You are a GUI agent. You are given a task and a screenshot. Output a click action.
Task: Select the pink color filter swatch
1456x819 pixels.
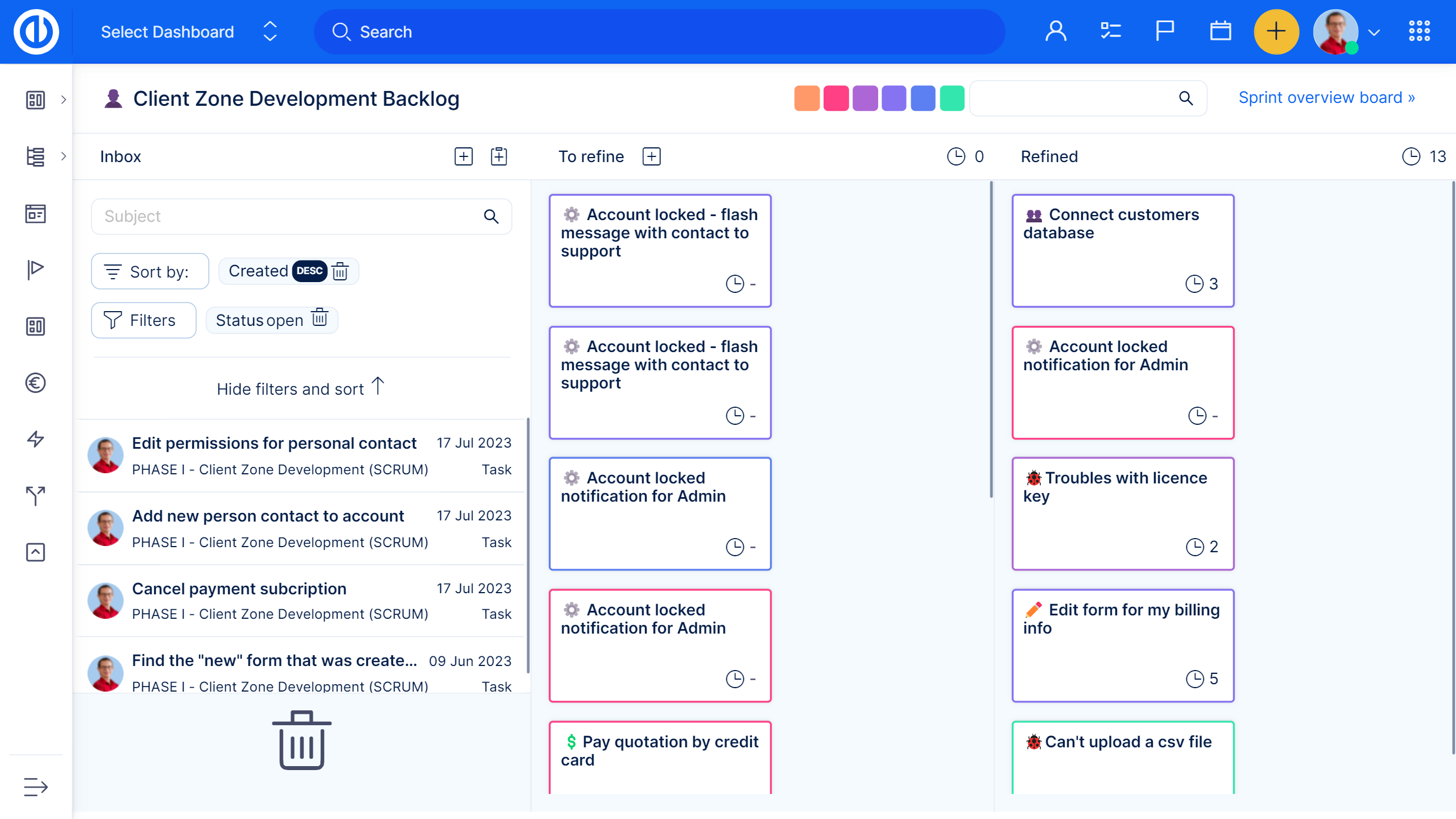[x=835, y=98]
